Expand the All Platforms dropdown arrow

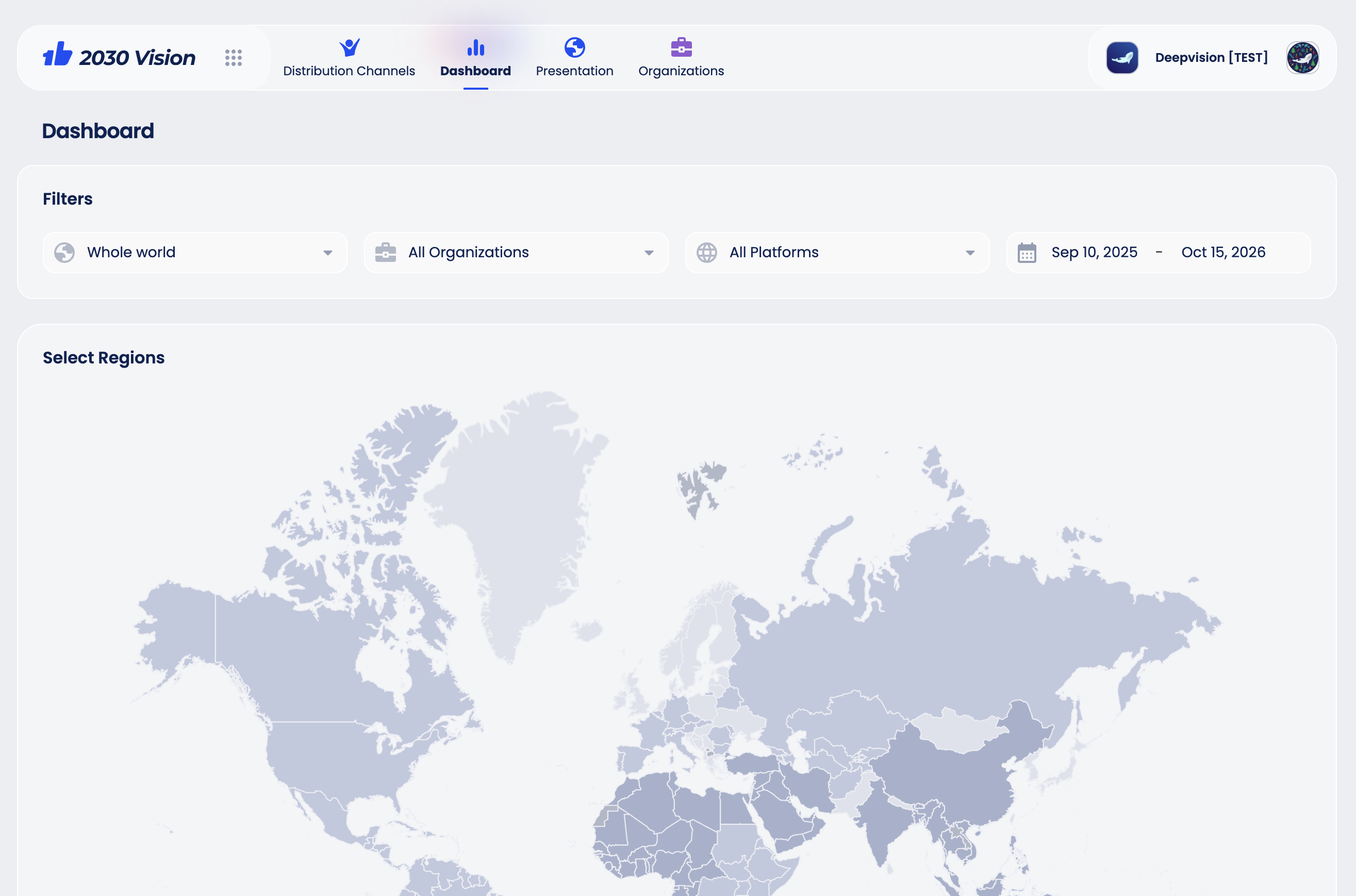(970, 253)
